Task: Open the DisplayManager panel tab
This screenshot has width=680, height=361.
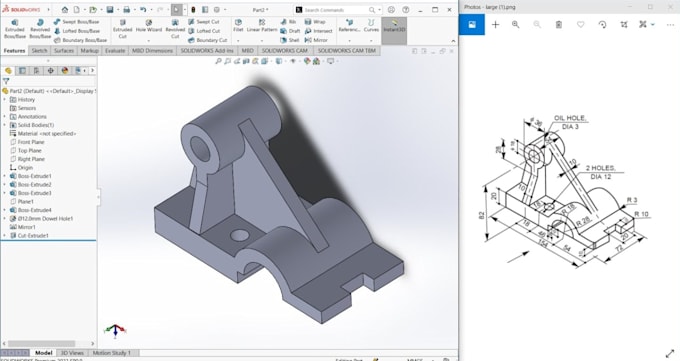Action: pos(65,70)
